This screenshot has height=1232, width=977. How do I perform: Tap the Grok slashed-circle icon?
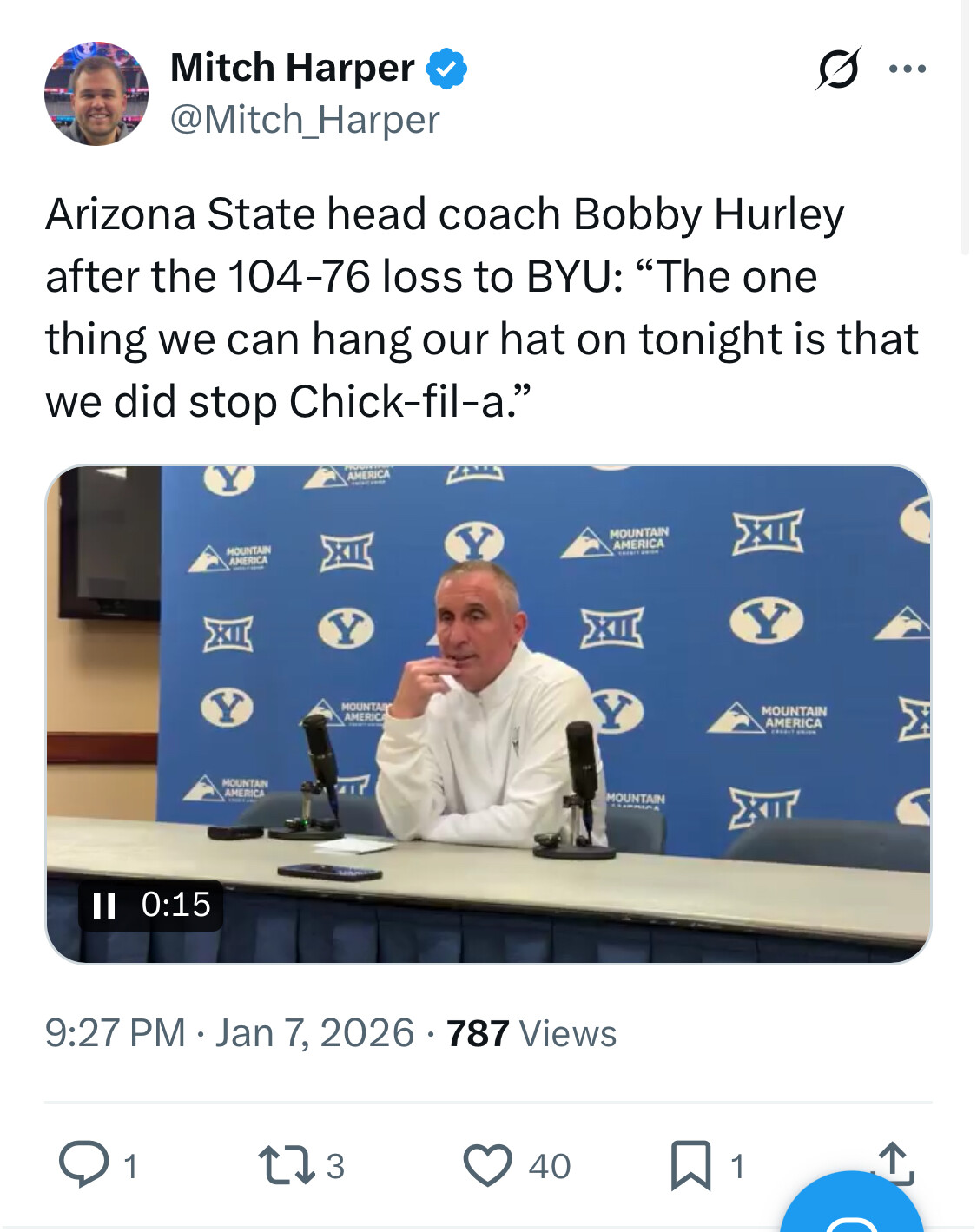point(837,69)
